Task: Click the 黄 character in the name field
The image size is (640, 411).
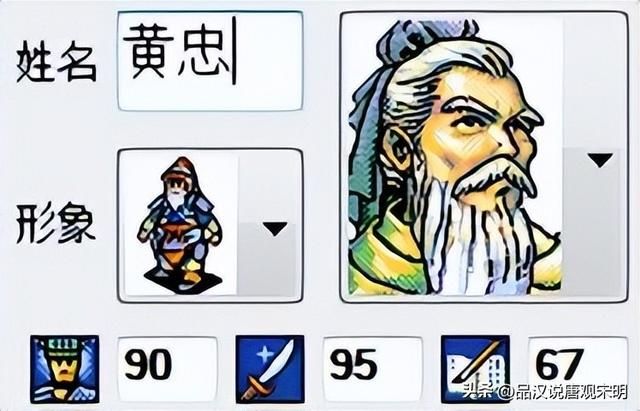Action: 149,51
